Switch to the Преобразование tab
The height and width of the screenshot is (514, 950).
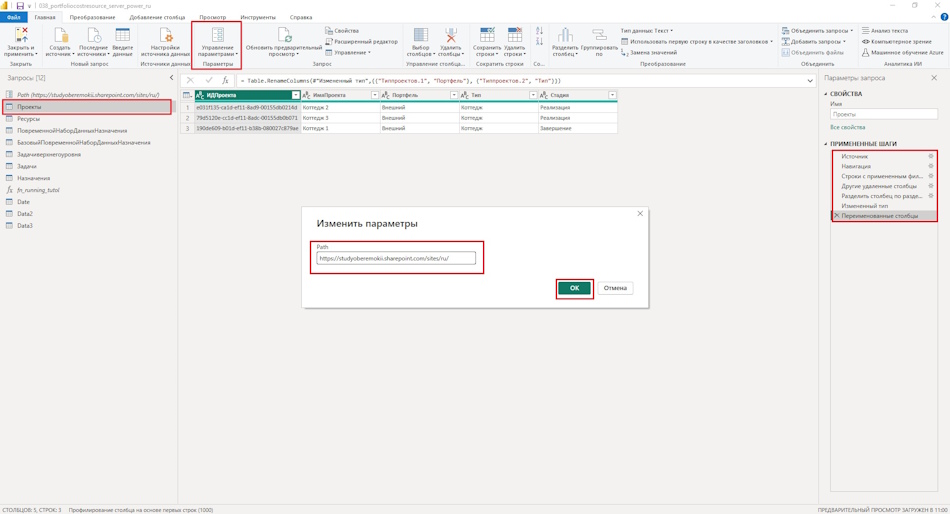tap(92, 18)
